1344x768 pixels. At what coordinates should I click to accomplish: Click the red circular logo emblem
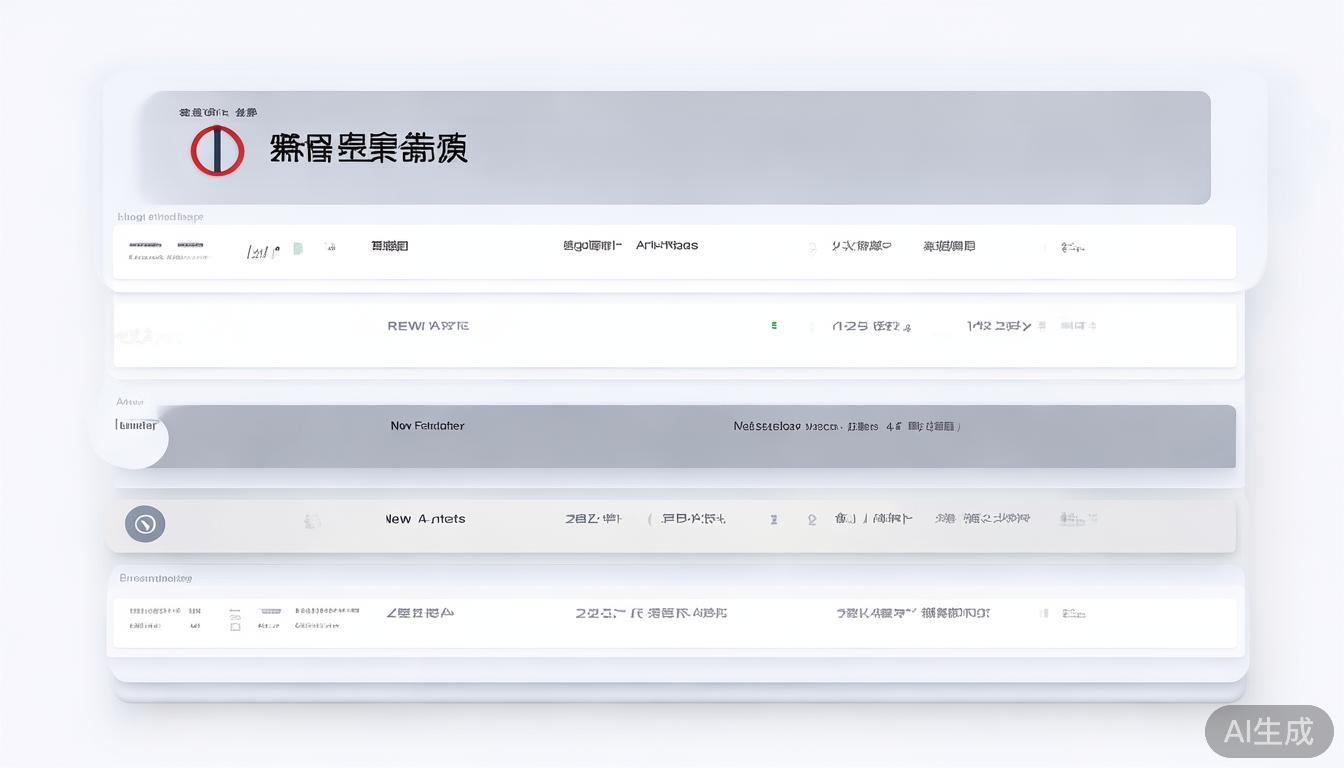pos(217,150)
